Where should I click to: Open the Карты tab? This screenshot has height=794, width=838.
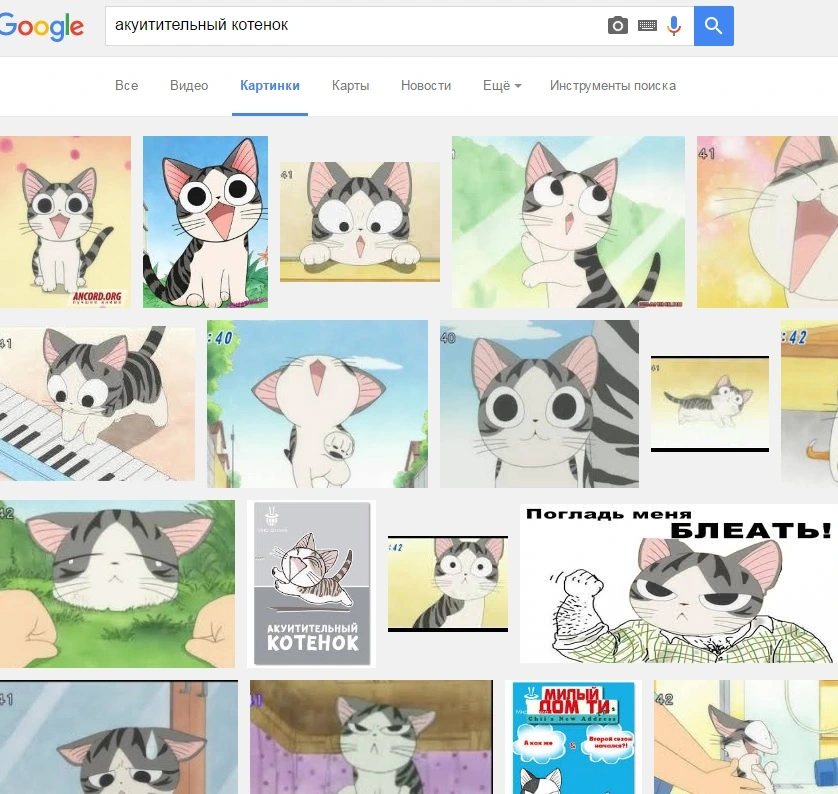(x=351, y=85)
